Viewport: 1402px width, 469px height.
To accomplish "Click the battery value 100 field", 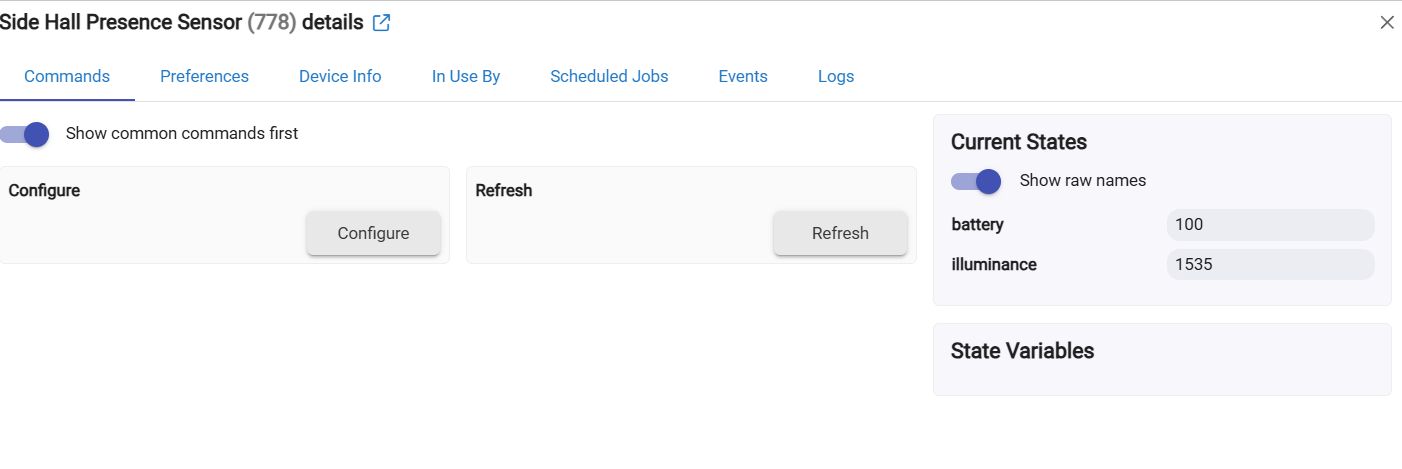I will coord(1270,225).
